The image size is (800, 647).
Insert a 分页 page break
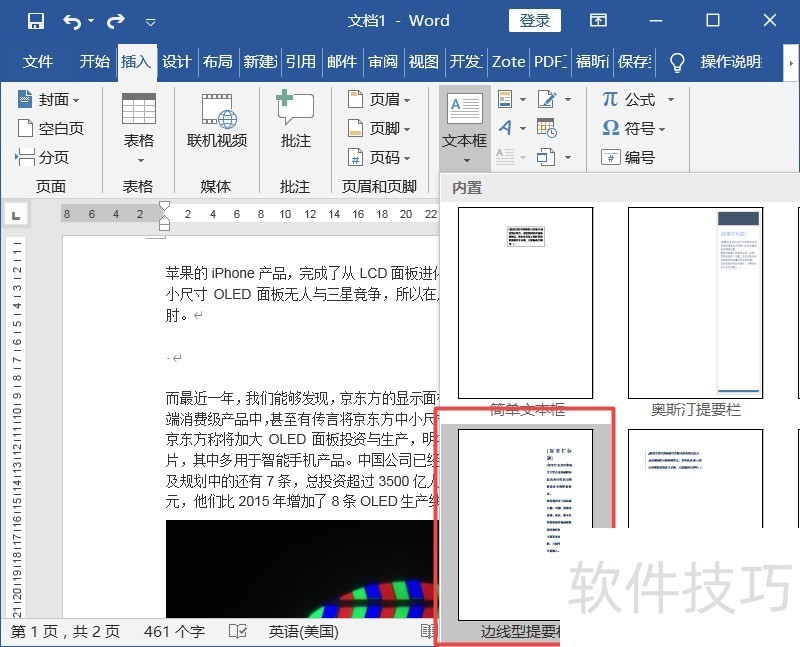[x=43, y=157]
